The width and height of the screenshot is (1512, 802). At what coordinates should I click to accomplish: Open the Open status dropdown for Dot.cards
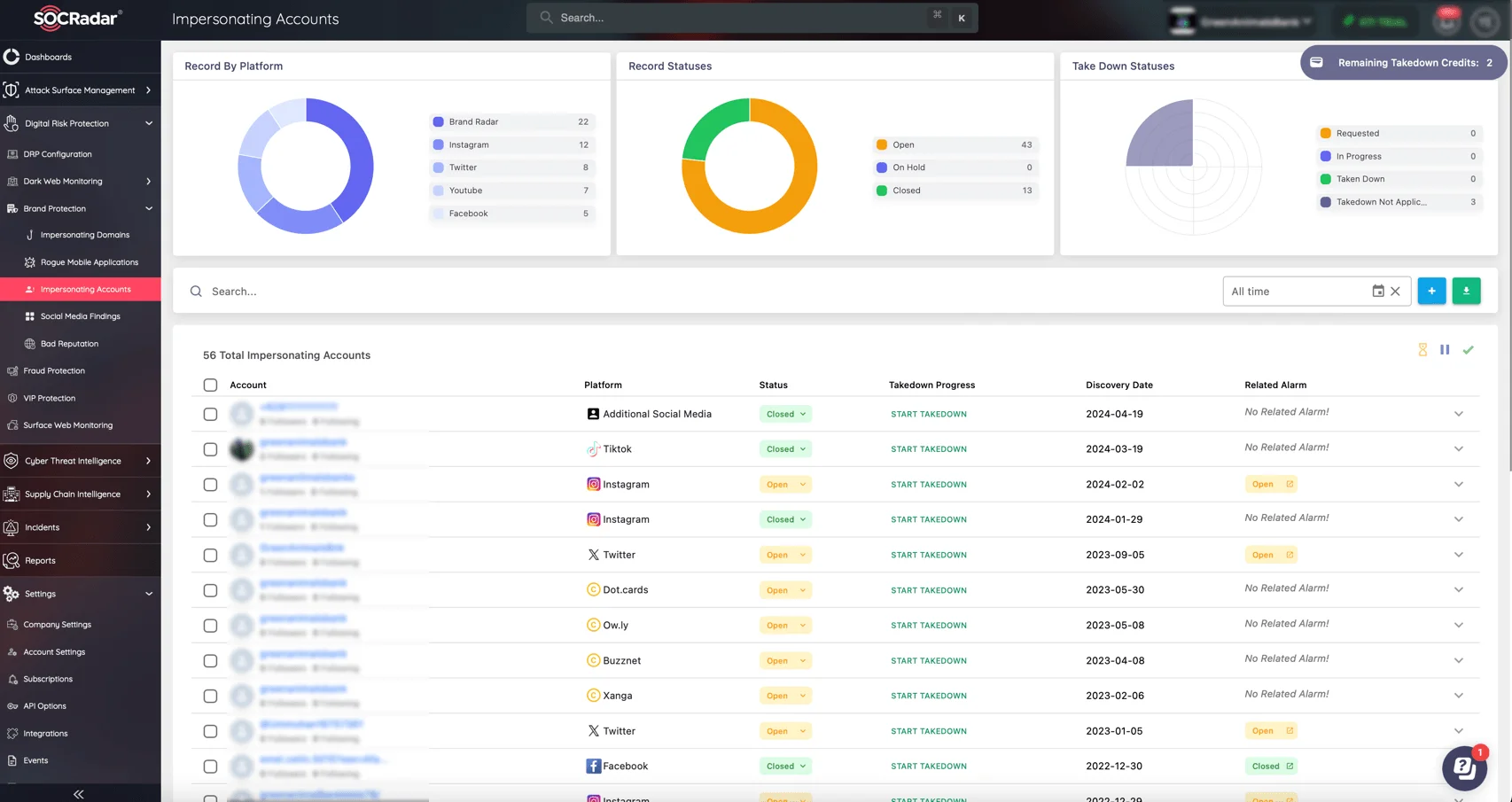coord(785,590)
